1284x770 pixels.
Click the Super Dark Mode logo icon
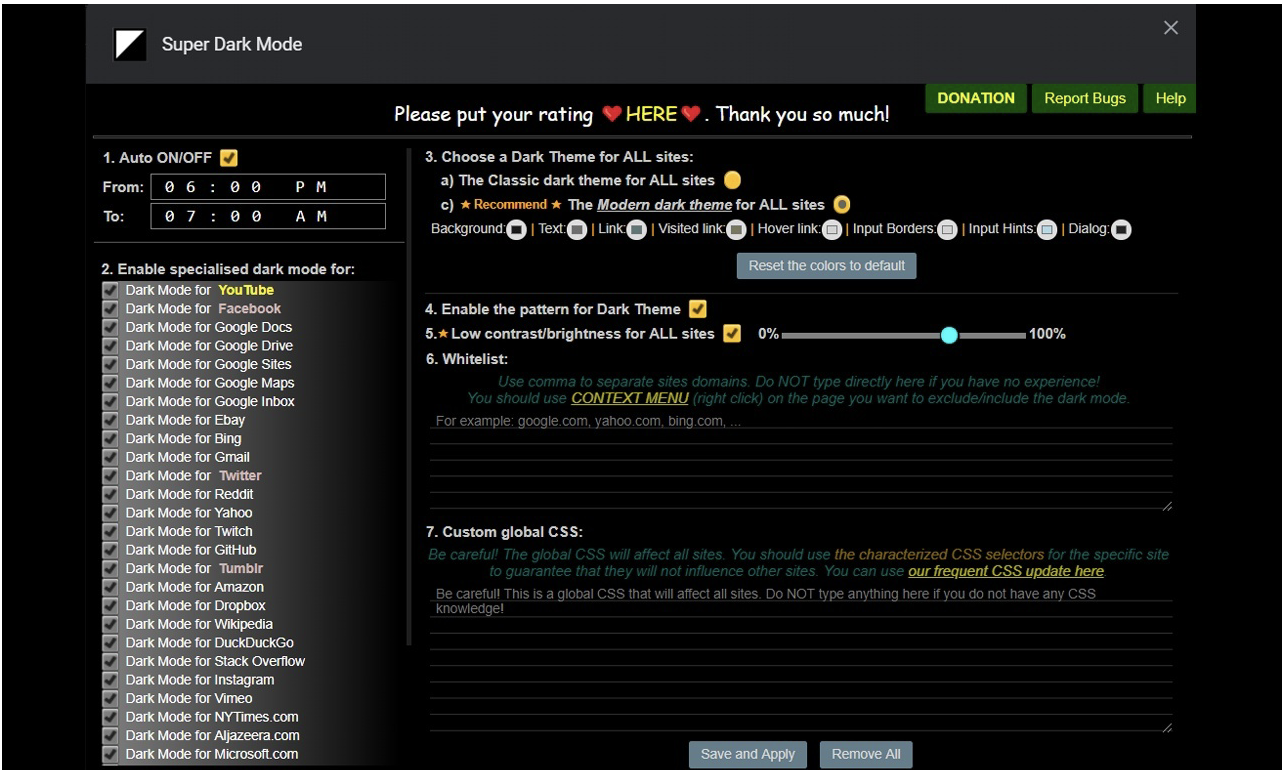[x=131, y=44]
